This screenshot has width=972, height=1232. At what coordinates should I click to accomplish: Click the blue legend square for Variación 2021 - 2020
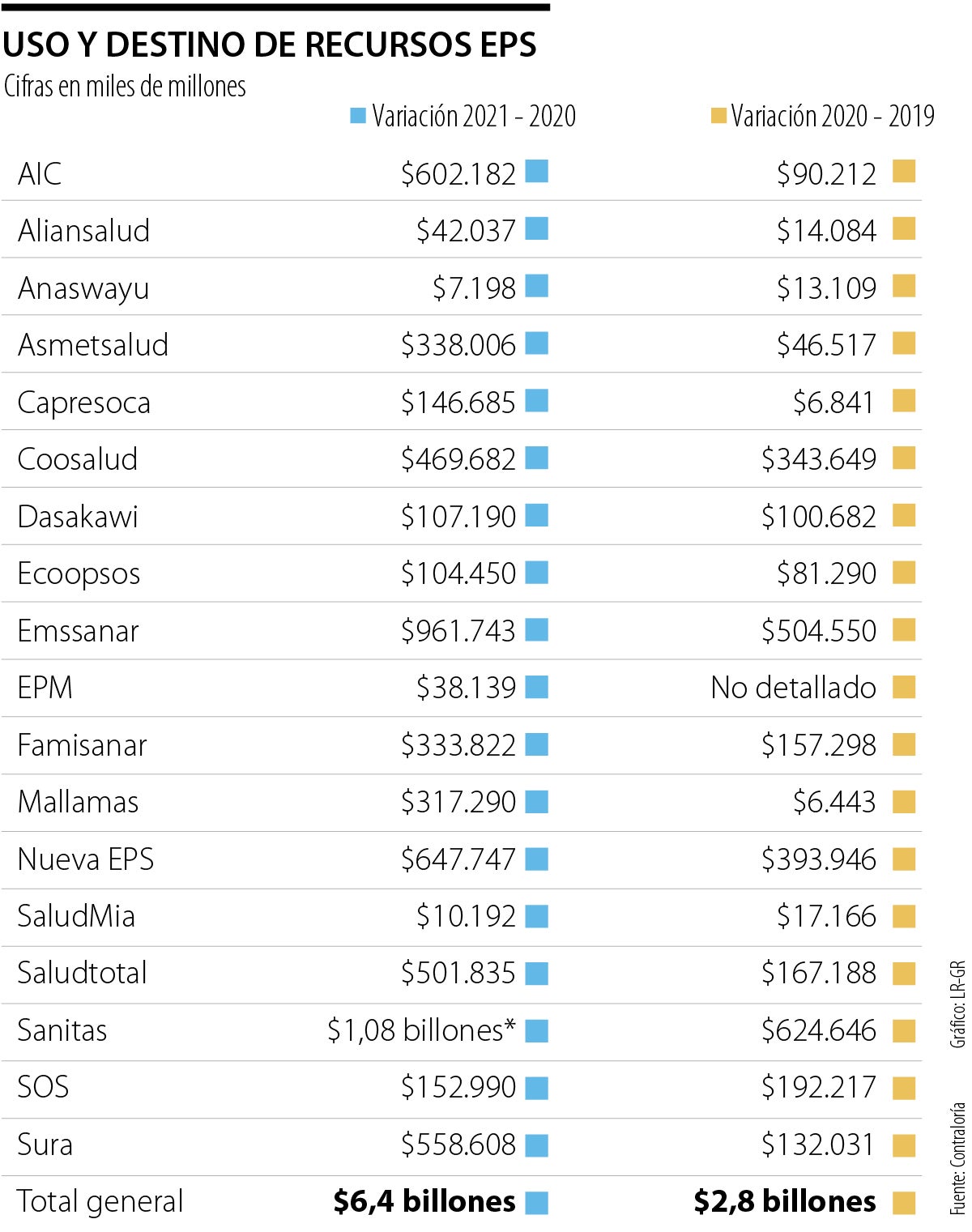tap(358, 116)
